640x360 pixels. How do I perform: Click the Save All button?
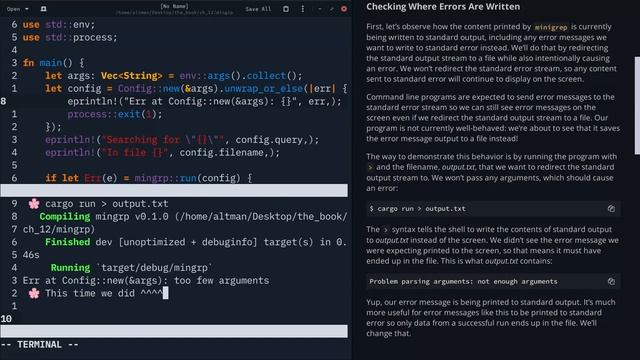click(x=258, y=9)
